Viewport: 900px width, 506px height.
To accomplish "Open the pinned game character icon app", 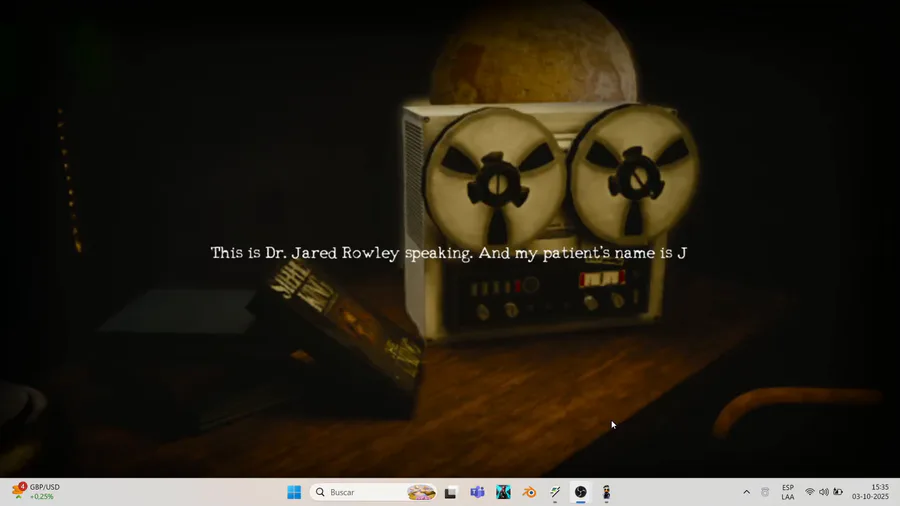I will pos(503,492).
